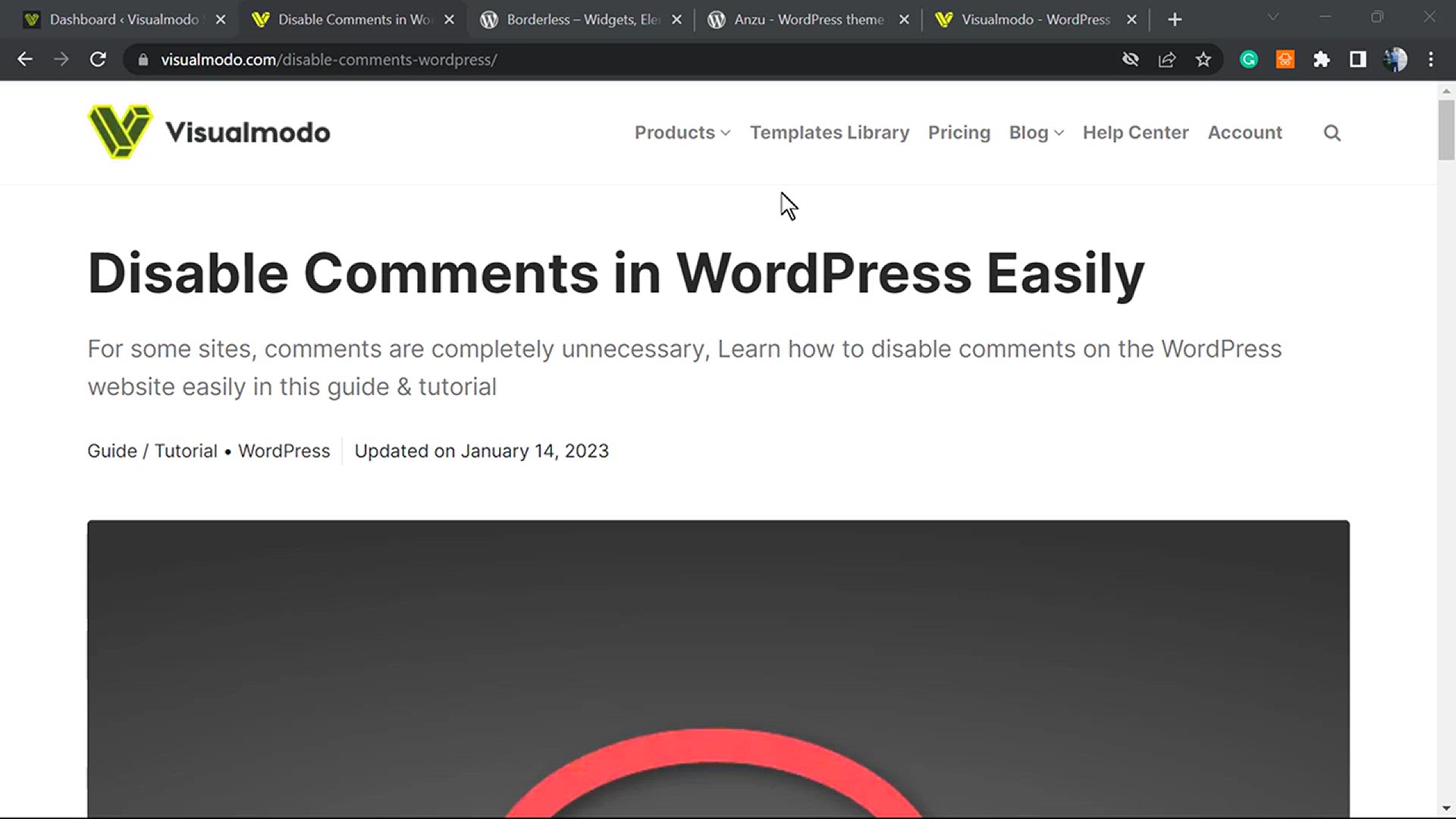Bookmark this page with the star icon
Image resolution: width=1456 pixels, height=819 pixels.
(1203, 59)
